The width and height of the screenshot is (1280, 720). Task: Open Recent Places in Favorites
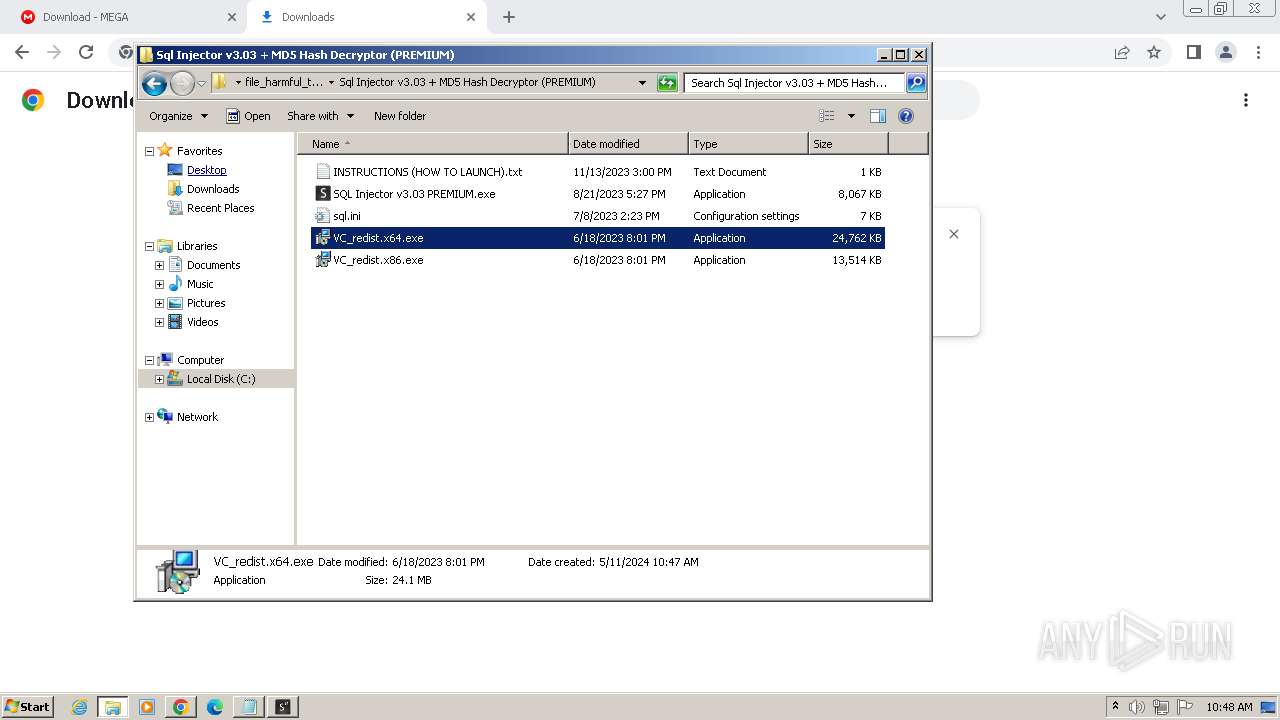point(220,208)
